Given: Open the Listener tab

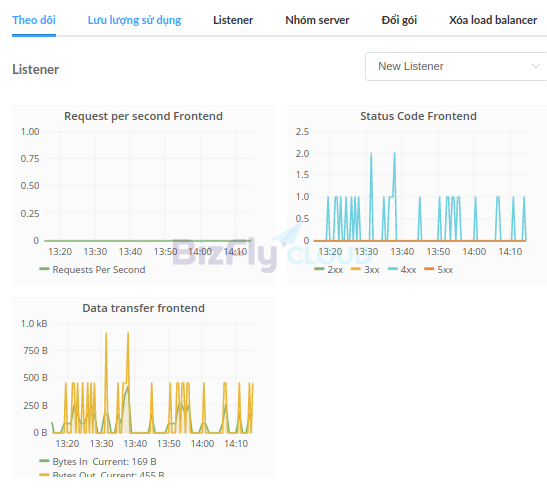Looking at the screenshot, I should click(x=233, y=20).
